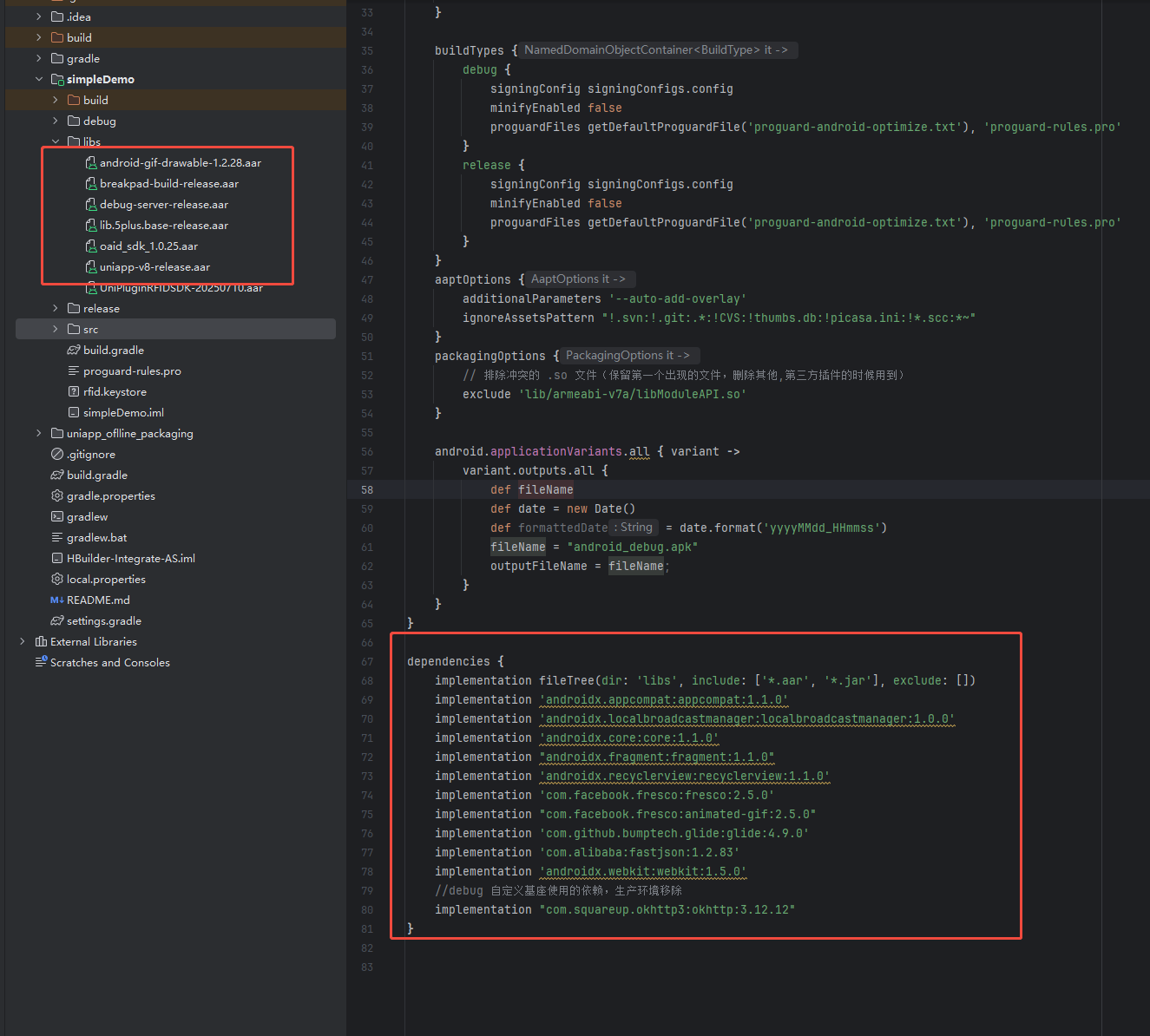Expand the src folder chevron
This screenshot has height=1036, width=1150.
(x=55, y=329)
